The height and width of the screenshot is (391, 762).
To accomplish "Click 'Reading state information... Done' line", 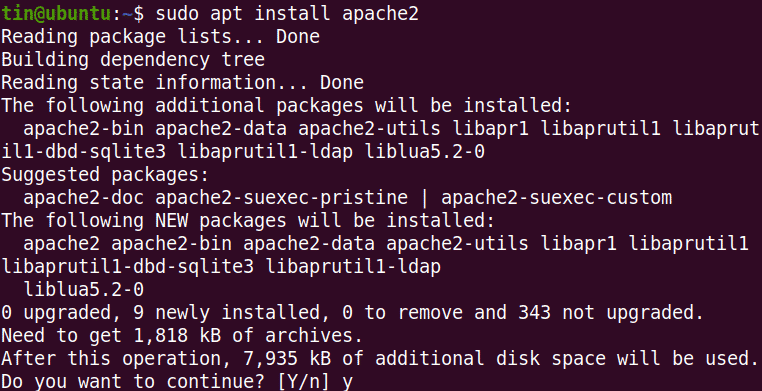I will (182, 83).
